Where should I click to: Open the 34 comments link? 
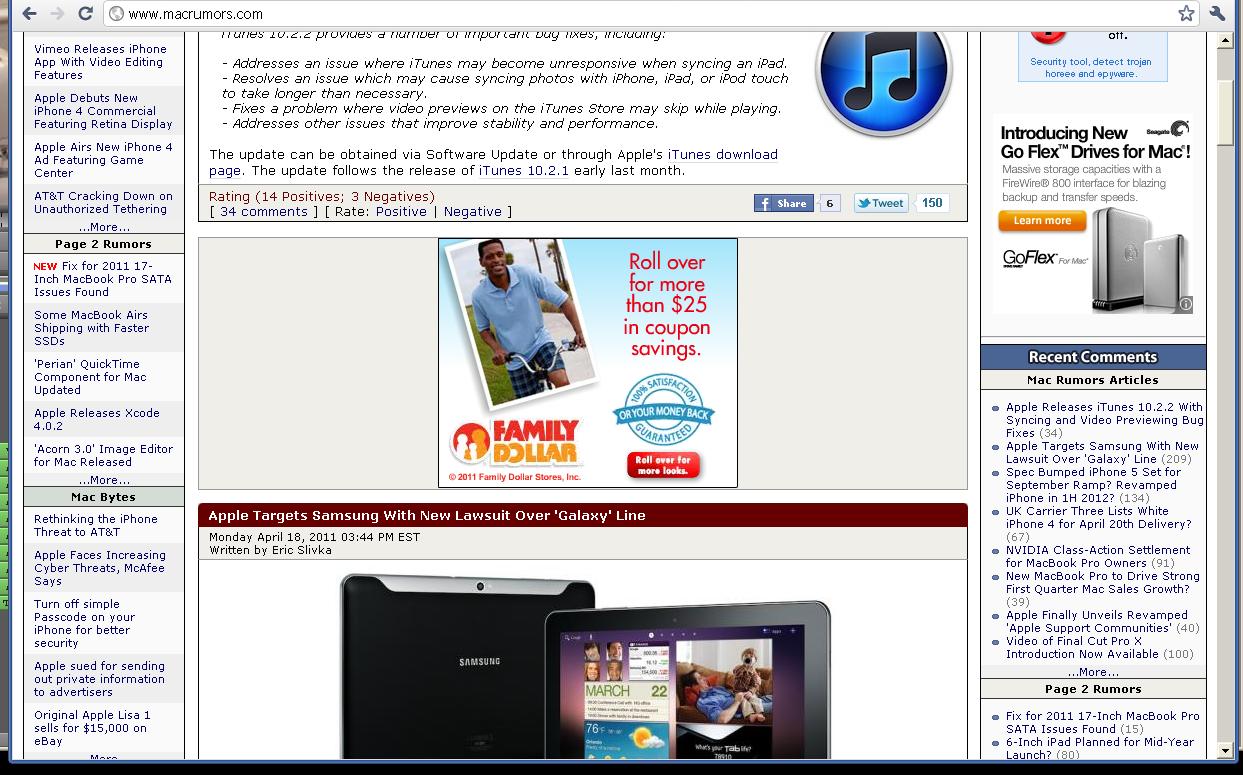pyautogui.click(x=264, y=212)
